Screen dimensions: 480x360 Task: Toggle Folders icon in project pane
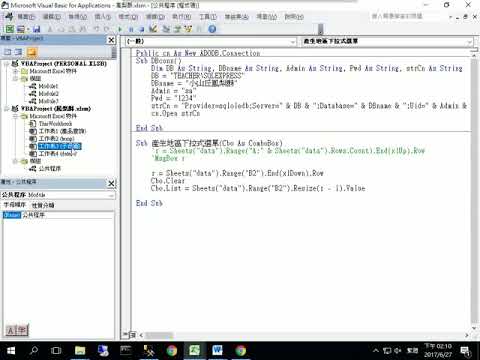pyautogui.click(x=32, y=52)
